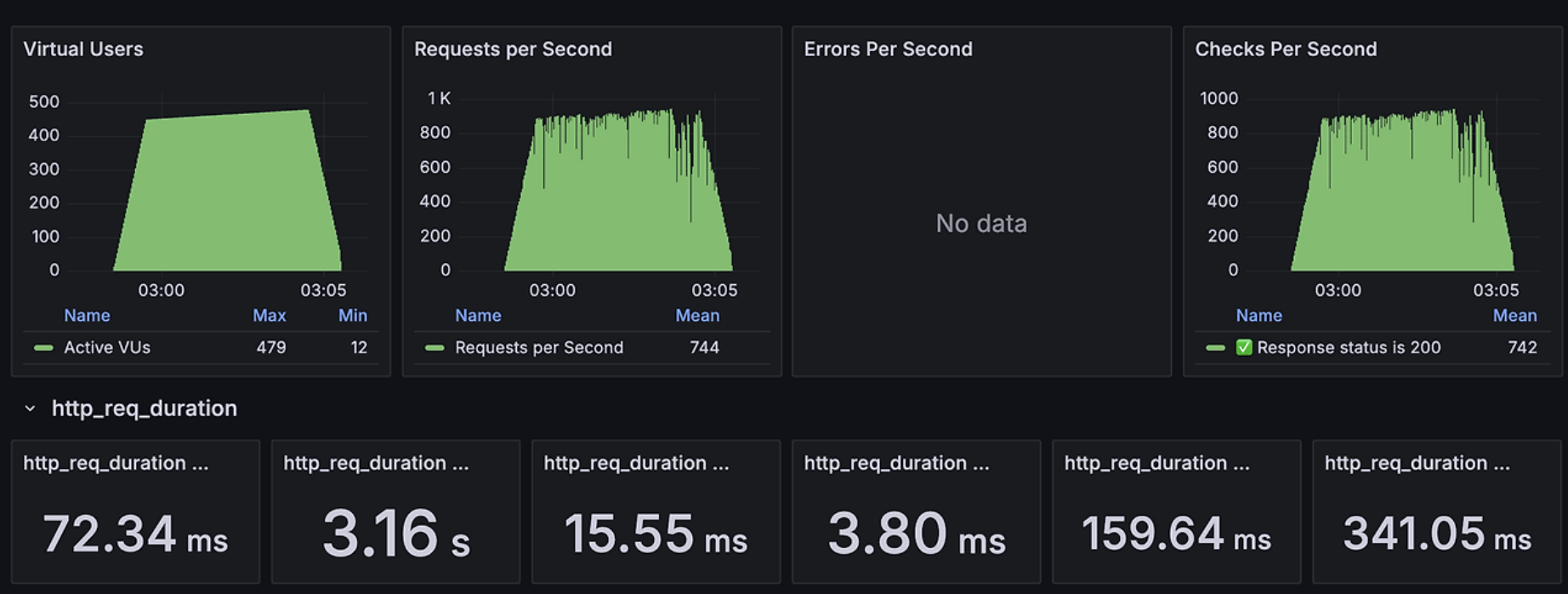Click the 03:05 axis label in Virtual Users
This screenshot has height=594, width=1568.
point(323,290)
